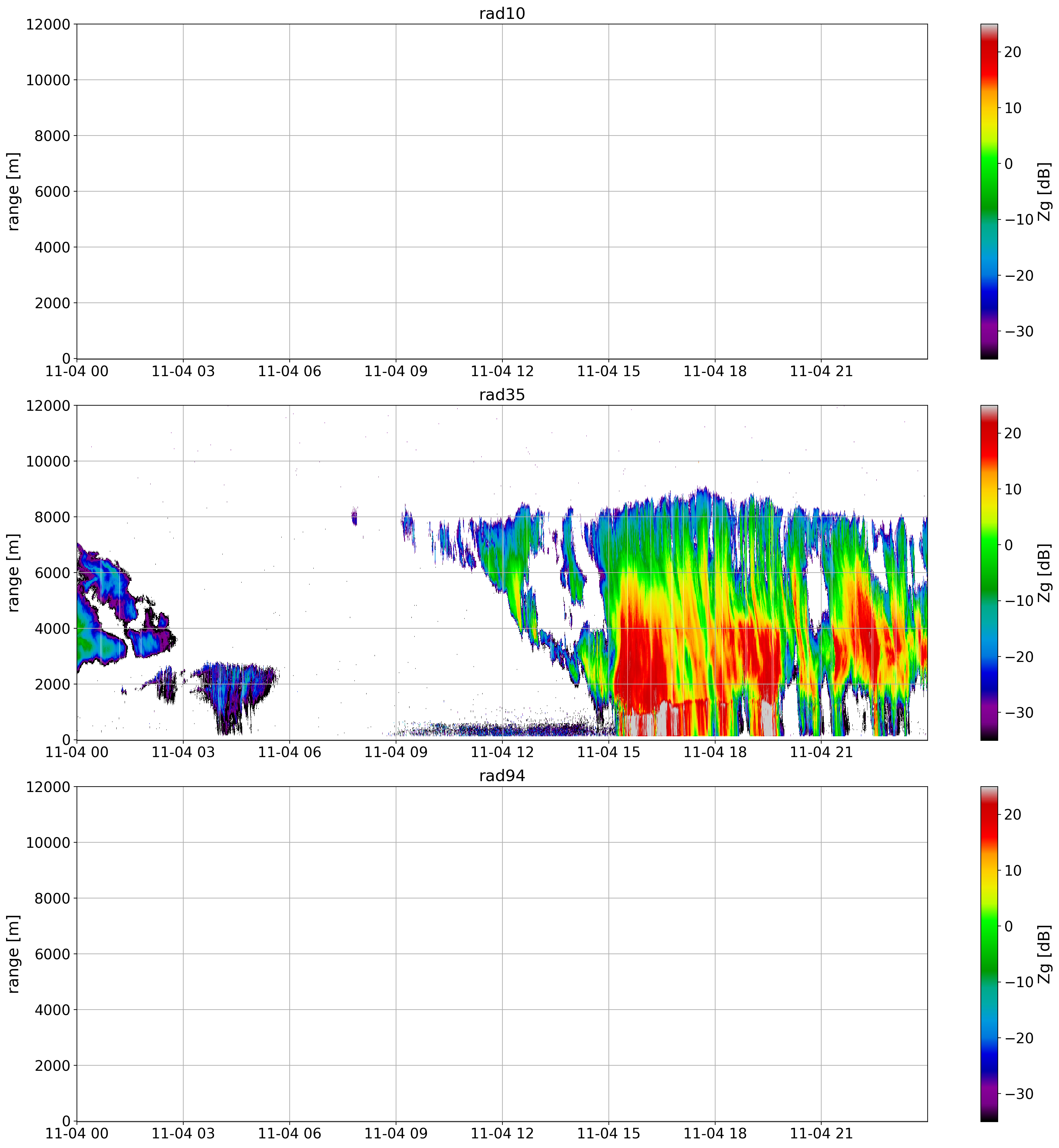Click the small isolated echo near 08:00 in rad35

[x=354, y=519]
